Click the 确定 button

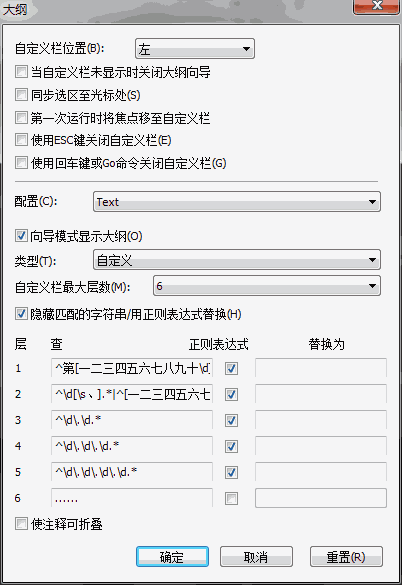[x=172, y=557]
